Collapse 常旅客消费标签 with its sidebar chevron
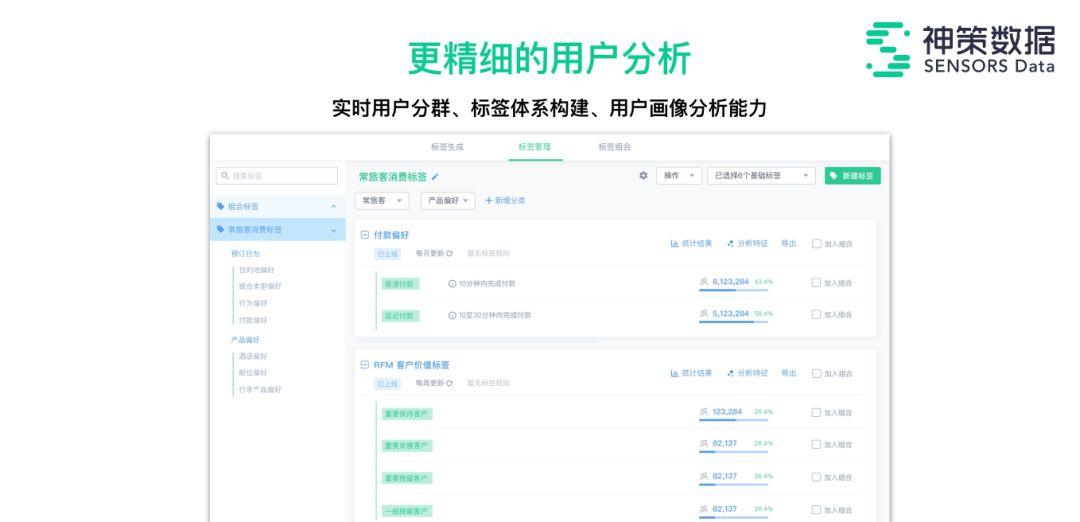The image size is (1080, 522). [x=333, y=230]
